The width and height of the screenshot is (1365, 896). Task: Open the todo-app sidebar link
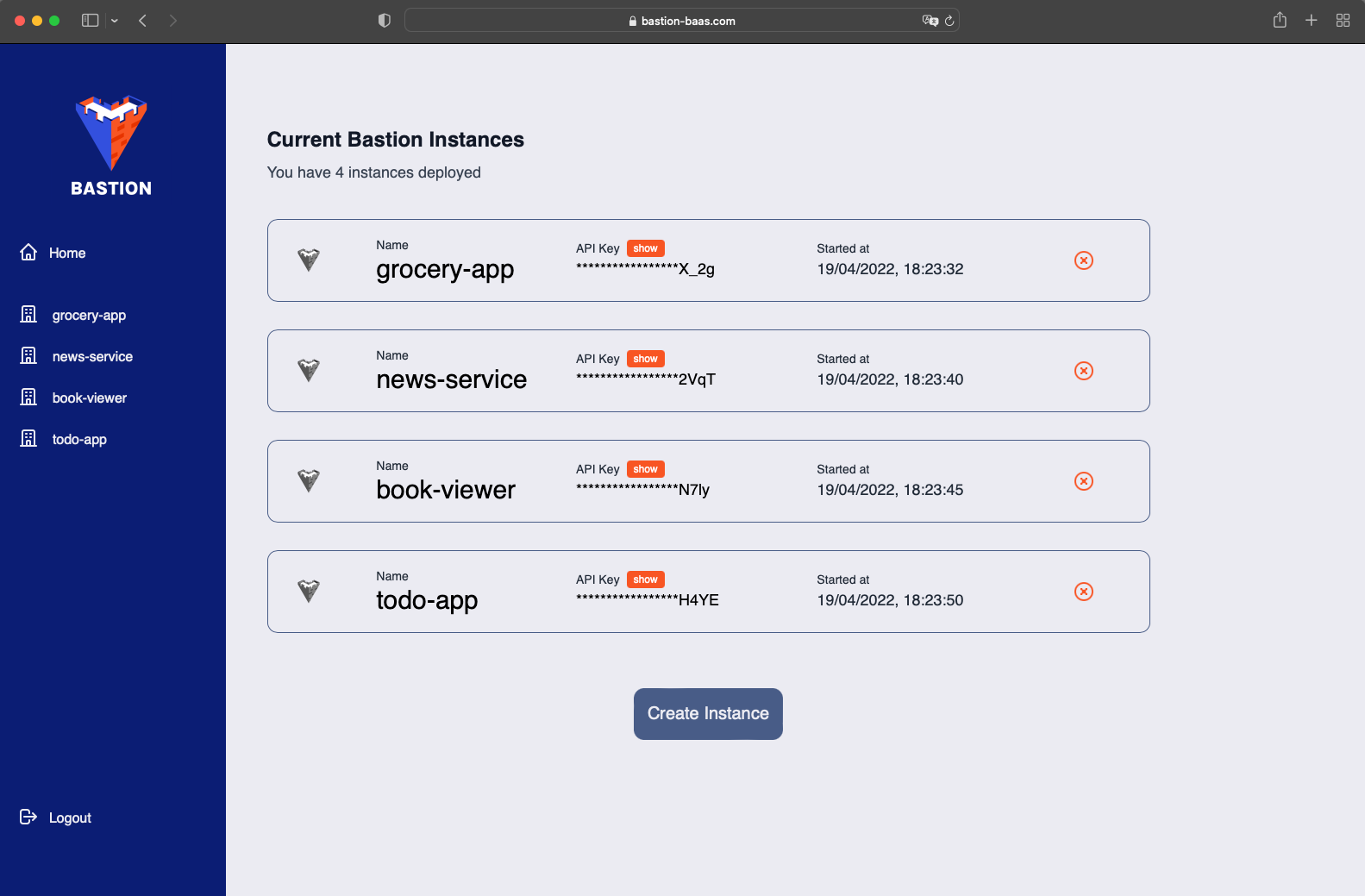click(79, 438)
